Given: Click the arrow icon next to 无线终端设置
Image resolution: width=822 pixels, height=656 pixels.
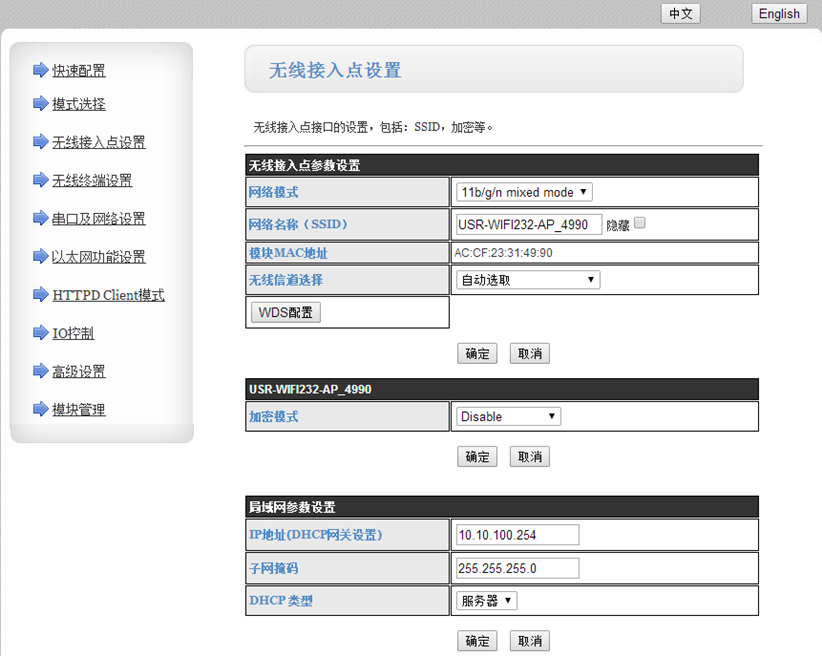Looking at the screenshot, I should pyautogui.click(x=40, y=180).
